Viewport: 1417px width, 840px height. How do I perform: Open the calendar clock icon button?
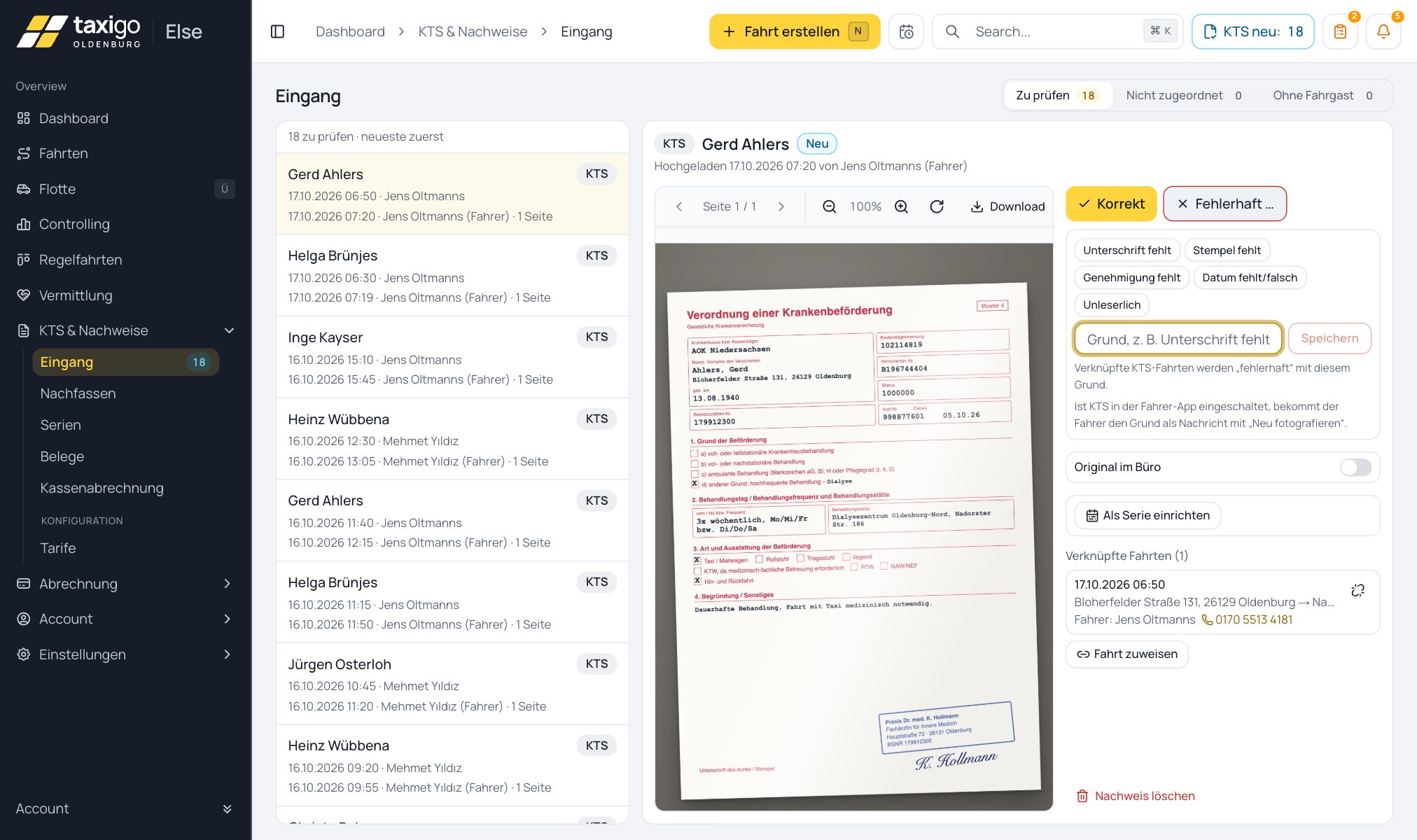tap(906, 31)
